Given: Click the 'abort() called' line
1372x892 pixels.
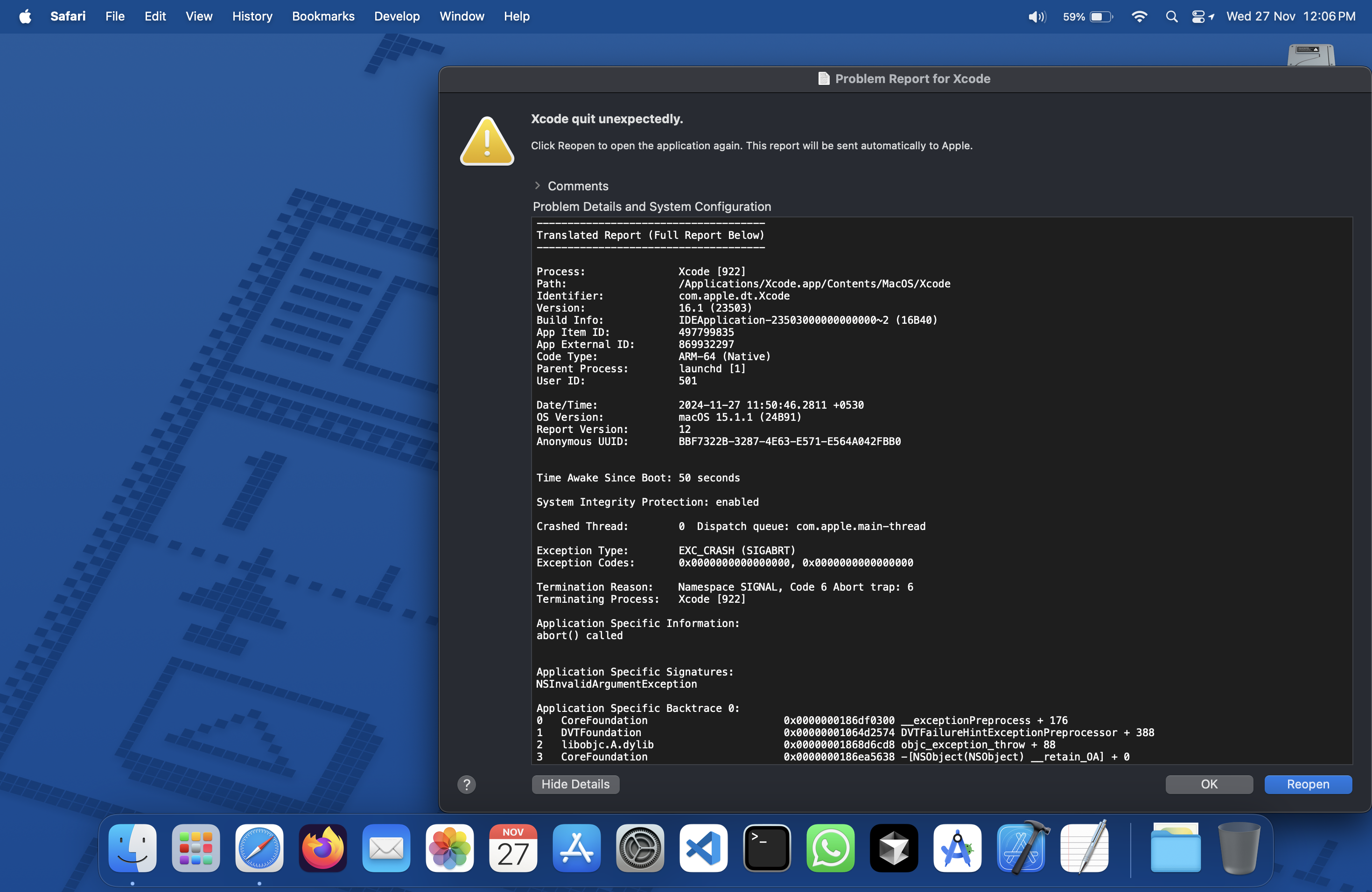Looking at the screenshot, I should [579, 635].
